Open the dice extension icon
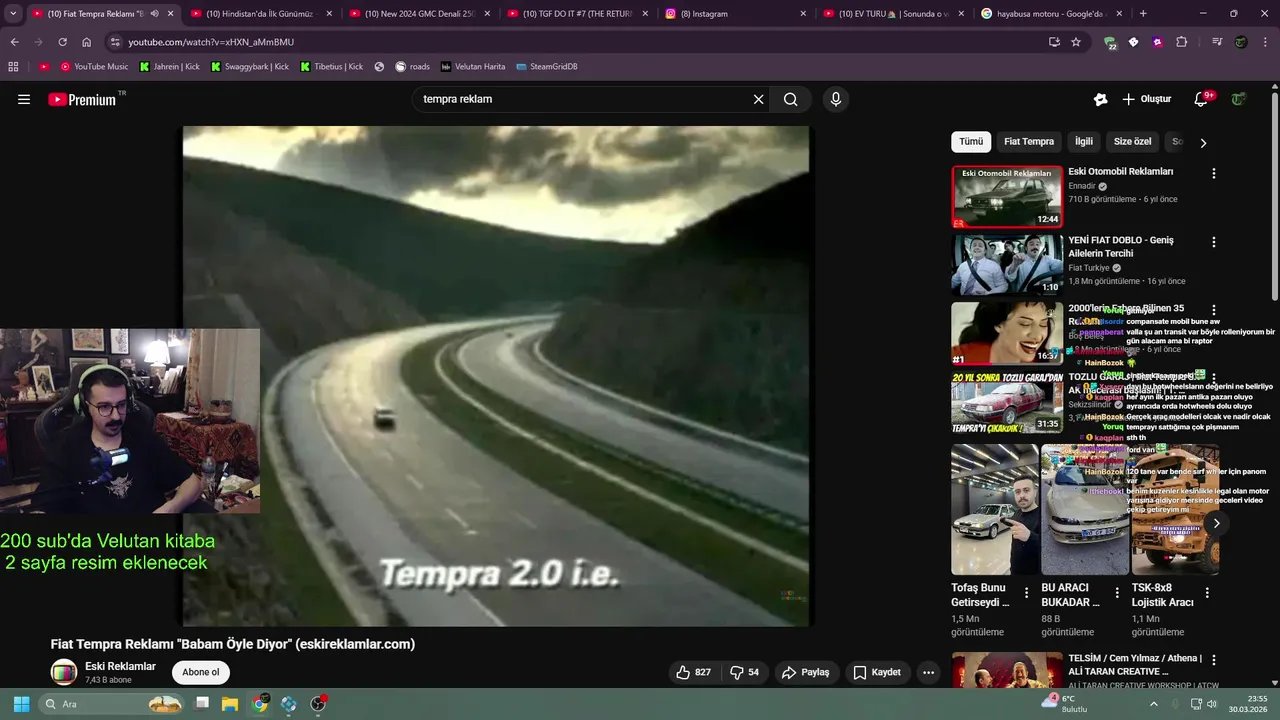 tap(1134, 42)
